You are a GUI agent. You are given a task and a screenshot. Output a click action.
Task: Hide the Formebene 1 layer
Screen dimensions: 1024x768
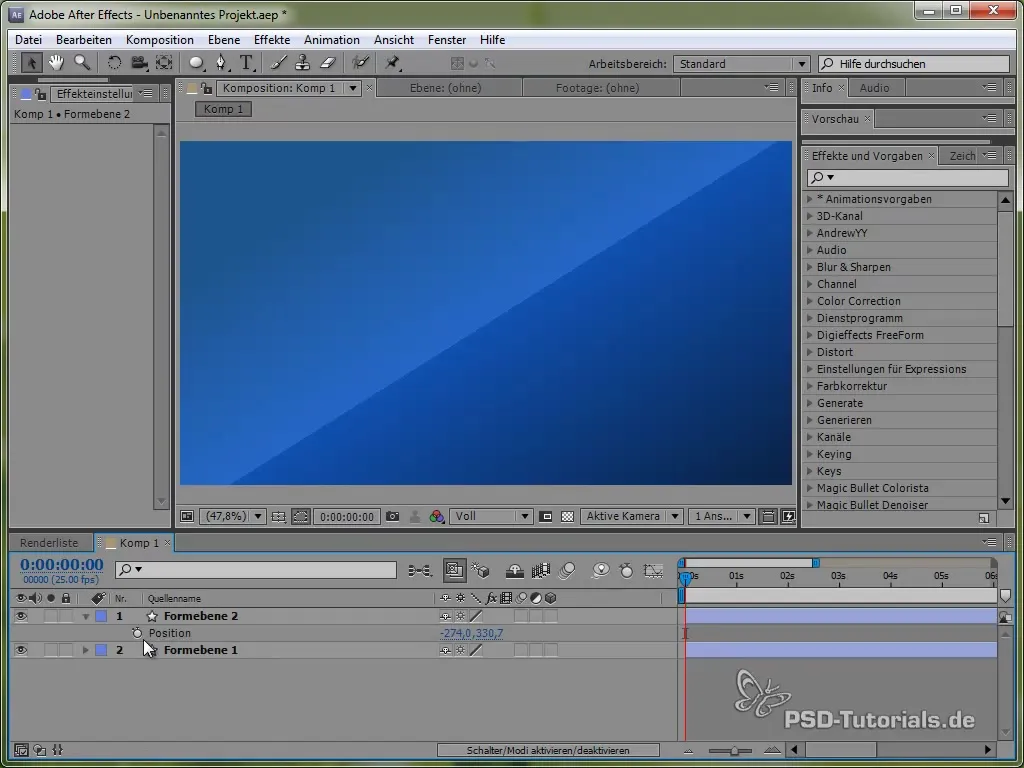[x=21, y=650]
